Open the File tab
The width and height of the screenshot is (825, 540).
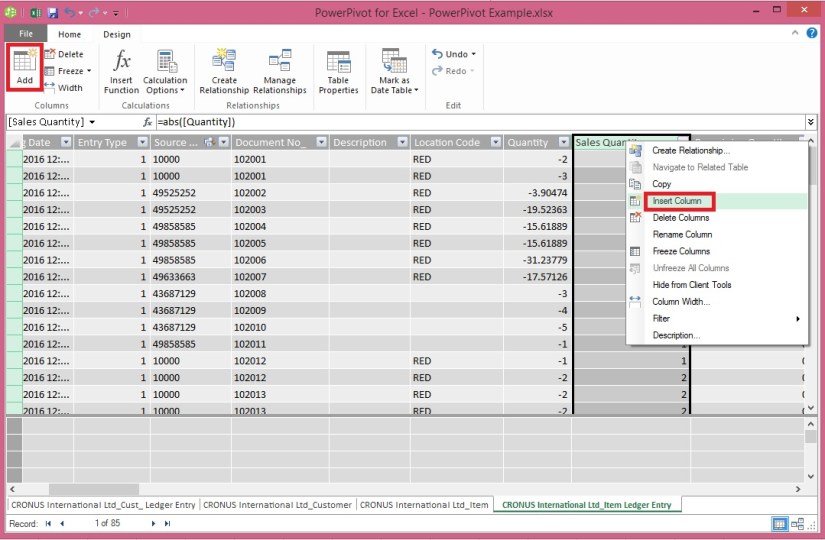click(x=26, y=34)
